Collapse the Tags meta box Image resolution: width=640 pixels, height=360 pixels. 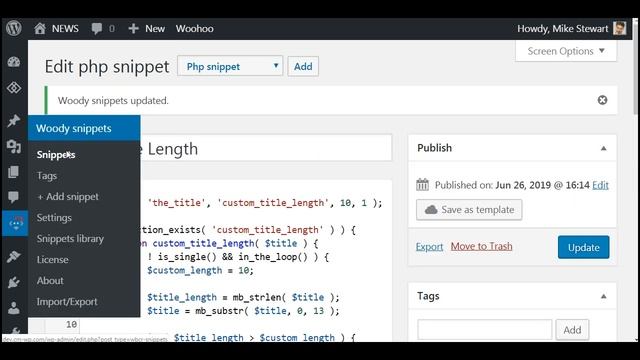(x=603, y=296)
